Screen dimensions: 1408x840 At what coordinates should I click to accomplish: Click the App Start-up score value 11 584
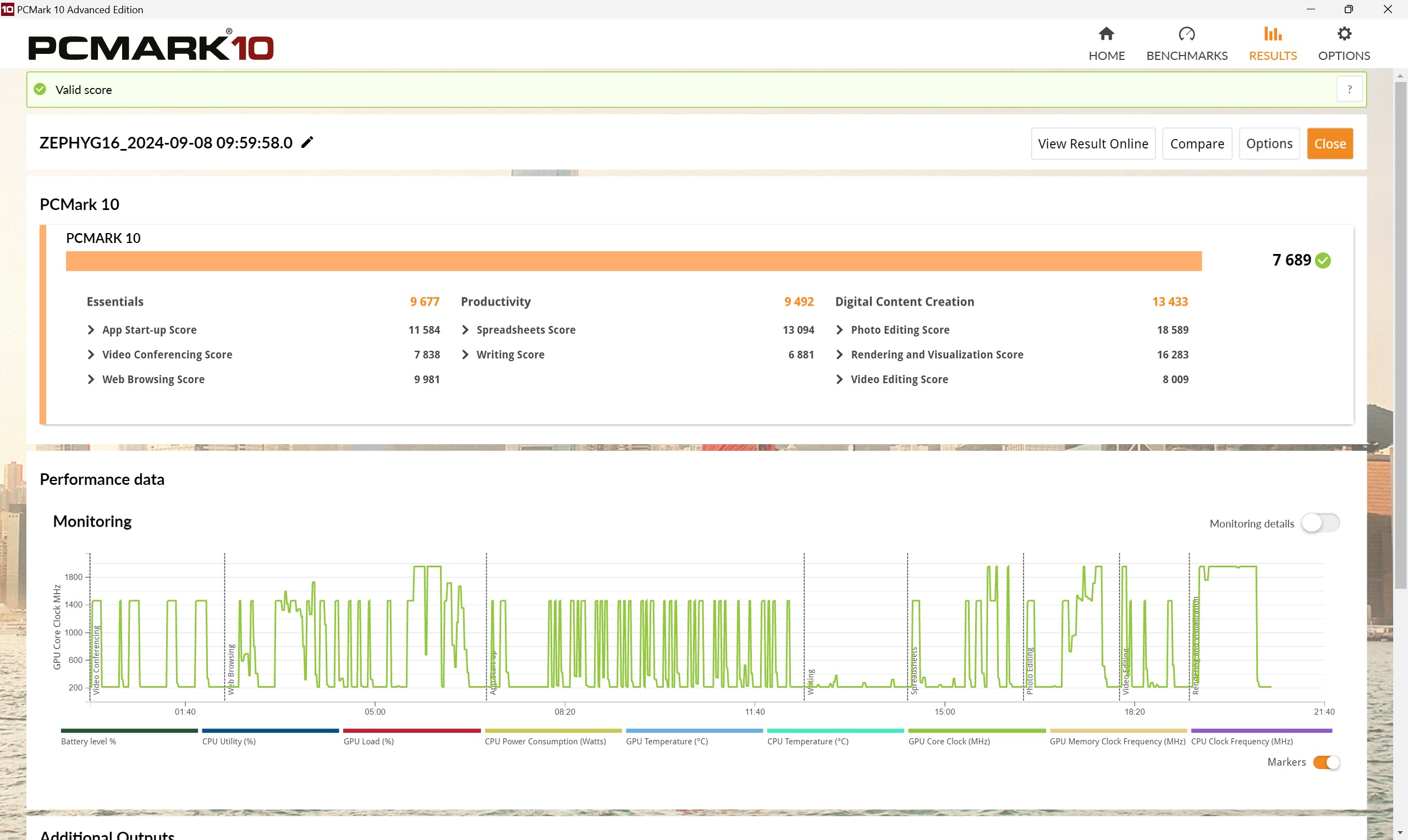[424, 330]
